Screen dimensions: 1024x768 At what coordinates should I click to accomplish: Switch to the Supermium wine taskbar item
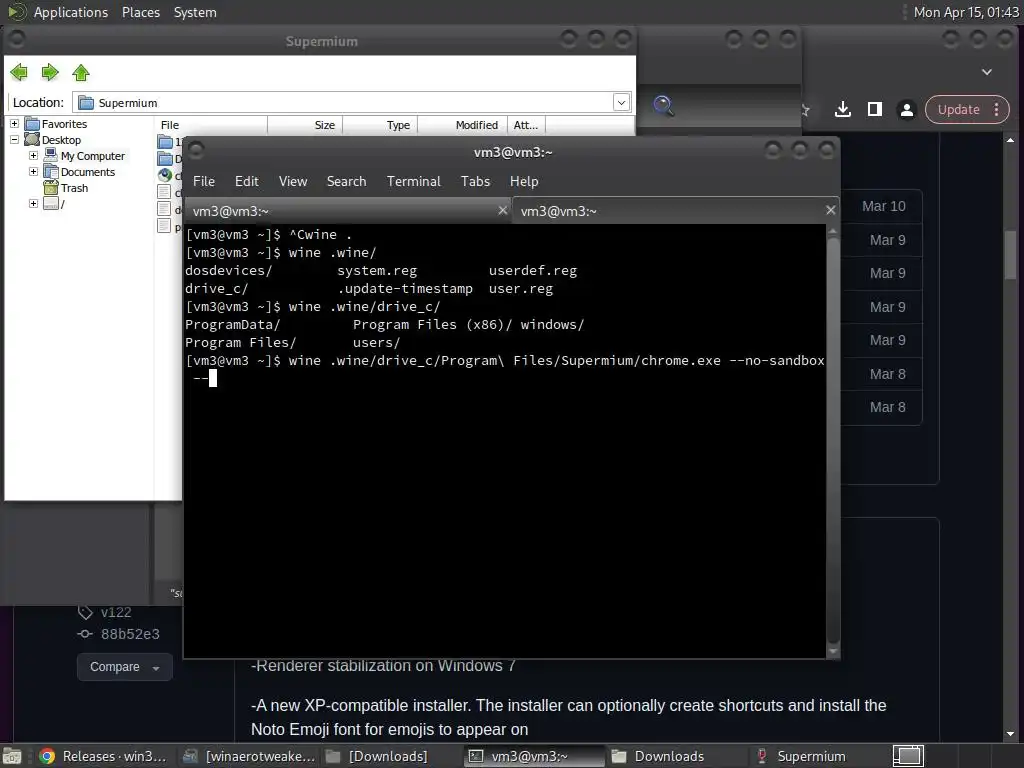(x=818, y=756)
